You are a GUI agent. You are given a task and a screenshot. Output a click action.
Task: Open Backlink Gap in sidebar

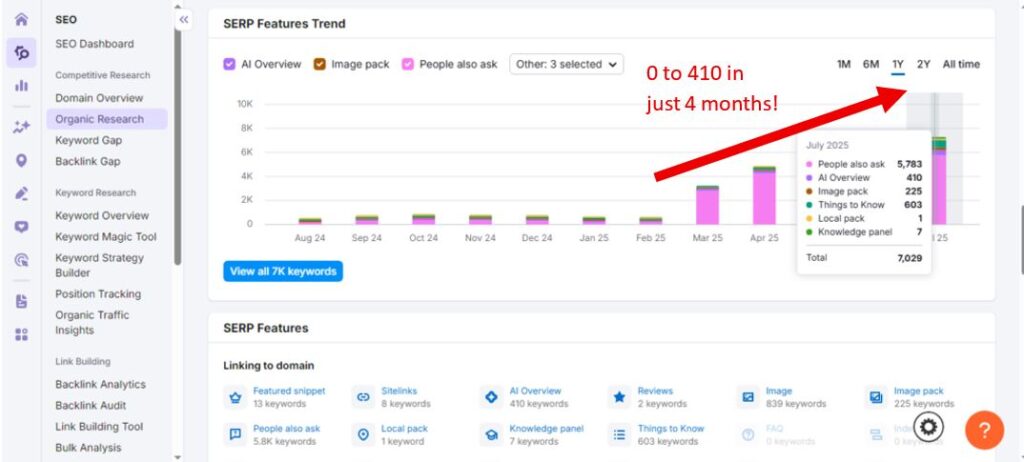click(88, 161)
